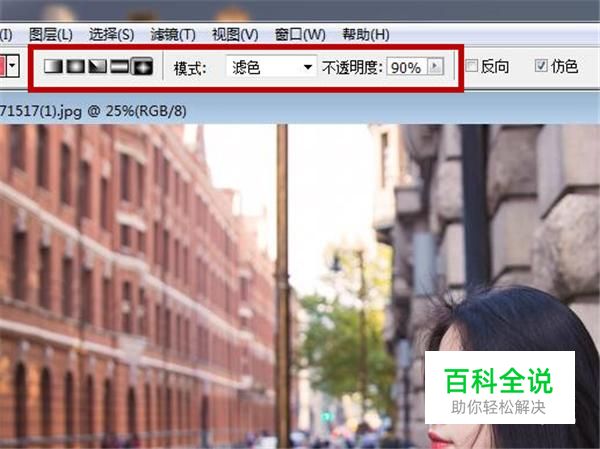
Task: Click the red gradient swatch preview
Action: coord(3,65)
